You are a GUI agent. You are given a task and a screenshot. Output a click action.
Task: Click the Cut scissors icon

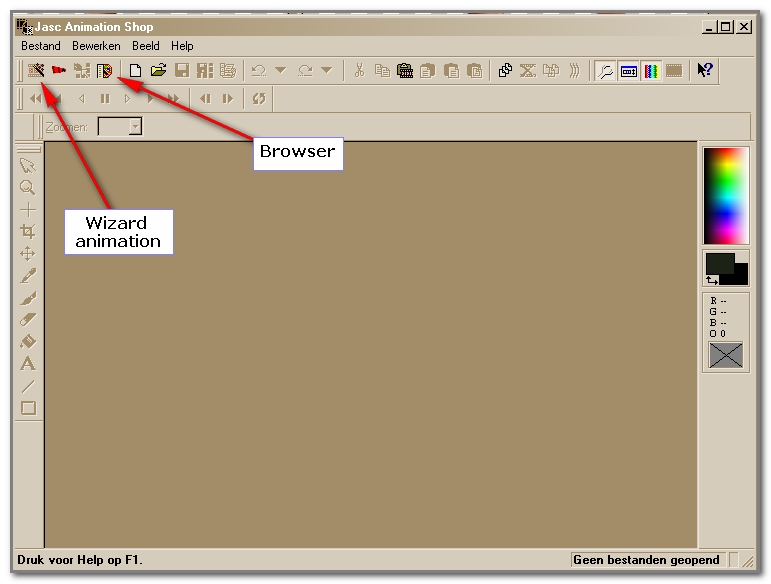click(359, 70)
